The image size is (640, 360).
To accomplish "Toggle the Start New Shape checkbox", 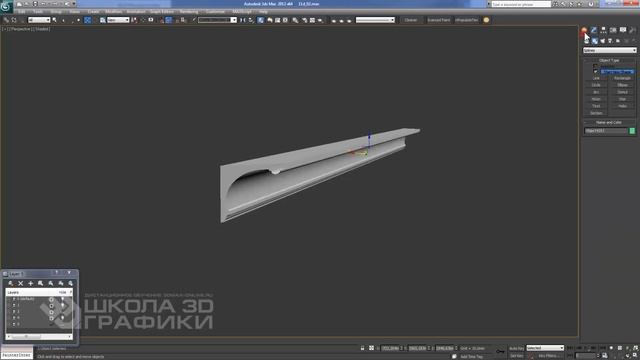I will click(x=595, y=71).
